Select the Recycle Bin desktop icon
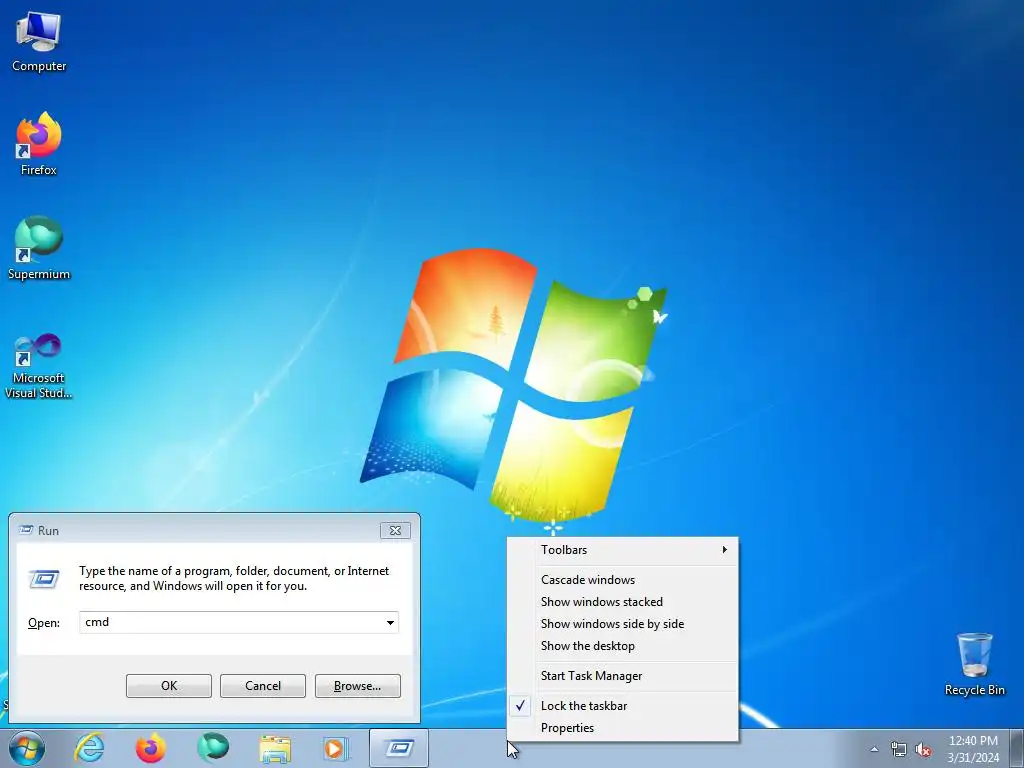Viewport: 1024px width, 768px height. pyautogui.click(x=974, y=664)
